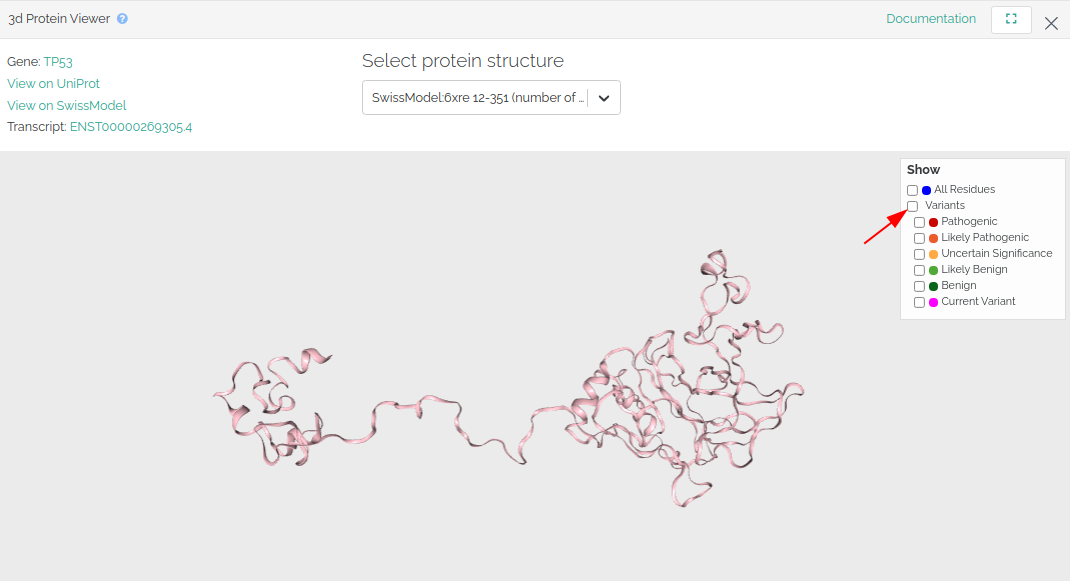
Task: Click the View on SwissModel link
Action: [x=66, y=106]
